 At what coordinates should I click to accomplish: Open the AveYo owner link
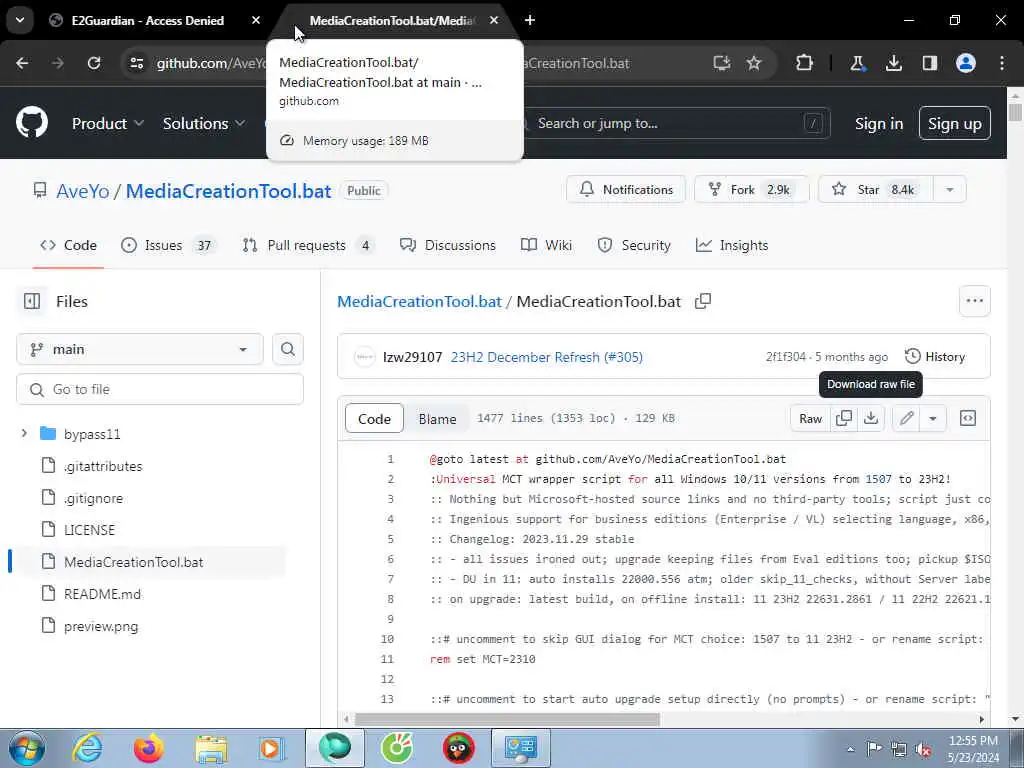[82, 191]
